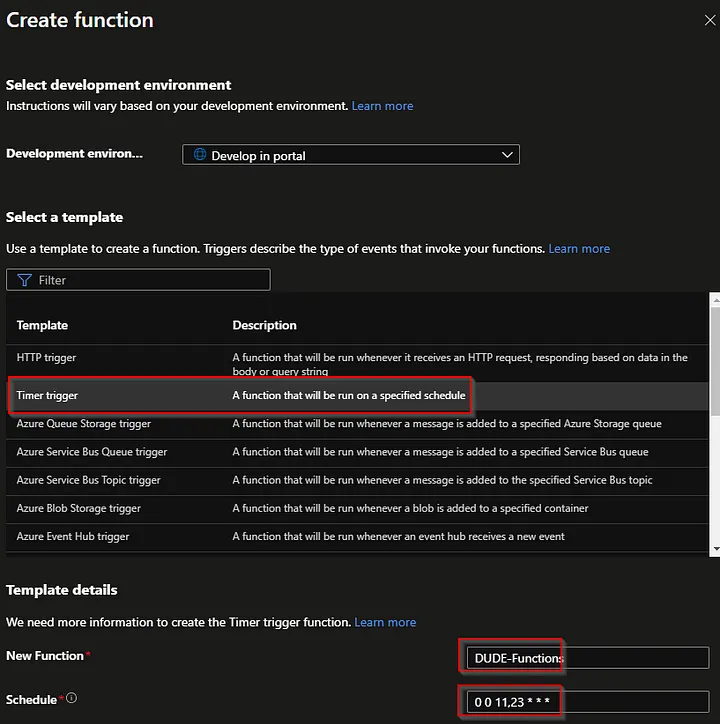The width and height of the screenshot is (720, 724).
Task: Click the Schedule info icon
Action: click(71, 698)
